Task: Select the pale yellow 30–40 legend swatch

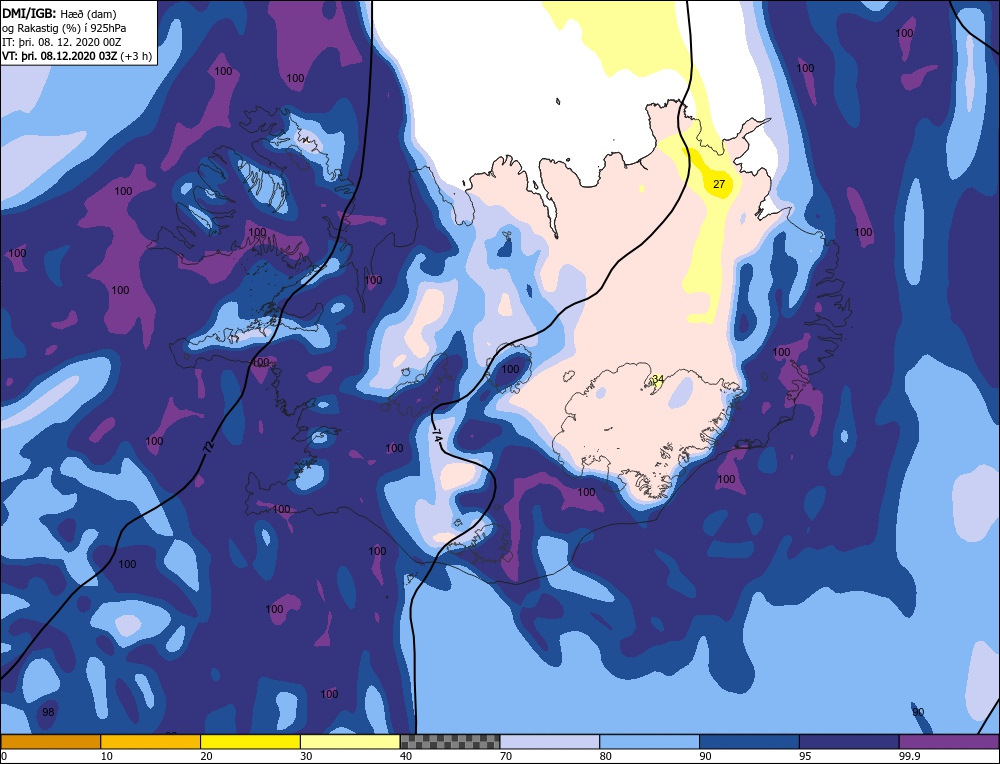Action: [350, 741]
